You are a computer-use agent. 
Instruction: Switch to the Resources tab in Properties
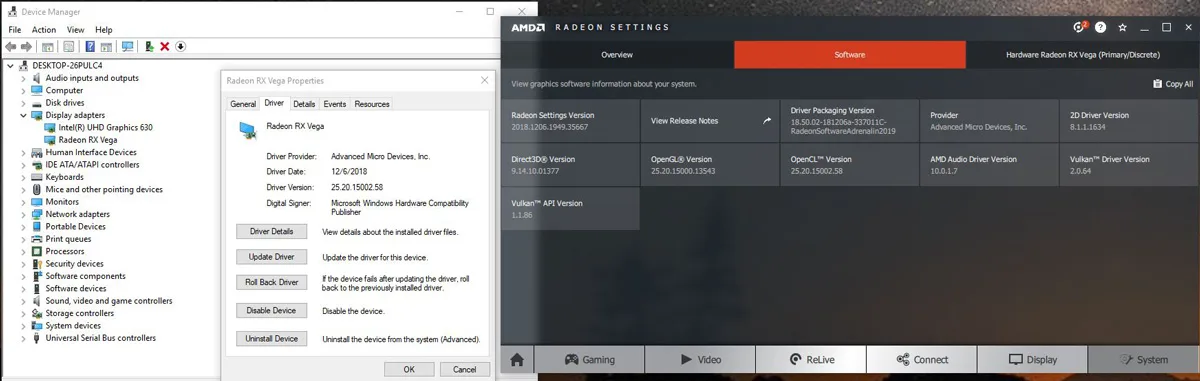point(372,104)
